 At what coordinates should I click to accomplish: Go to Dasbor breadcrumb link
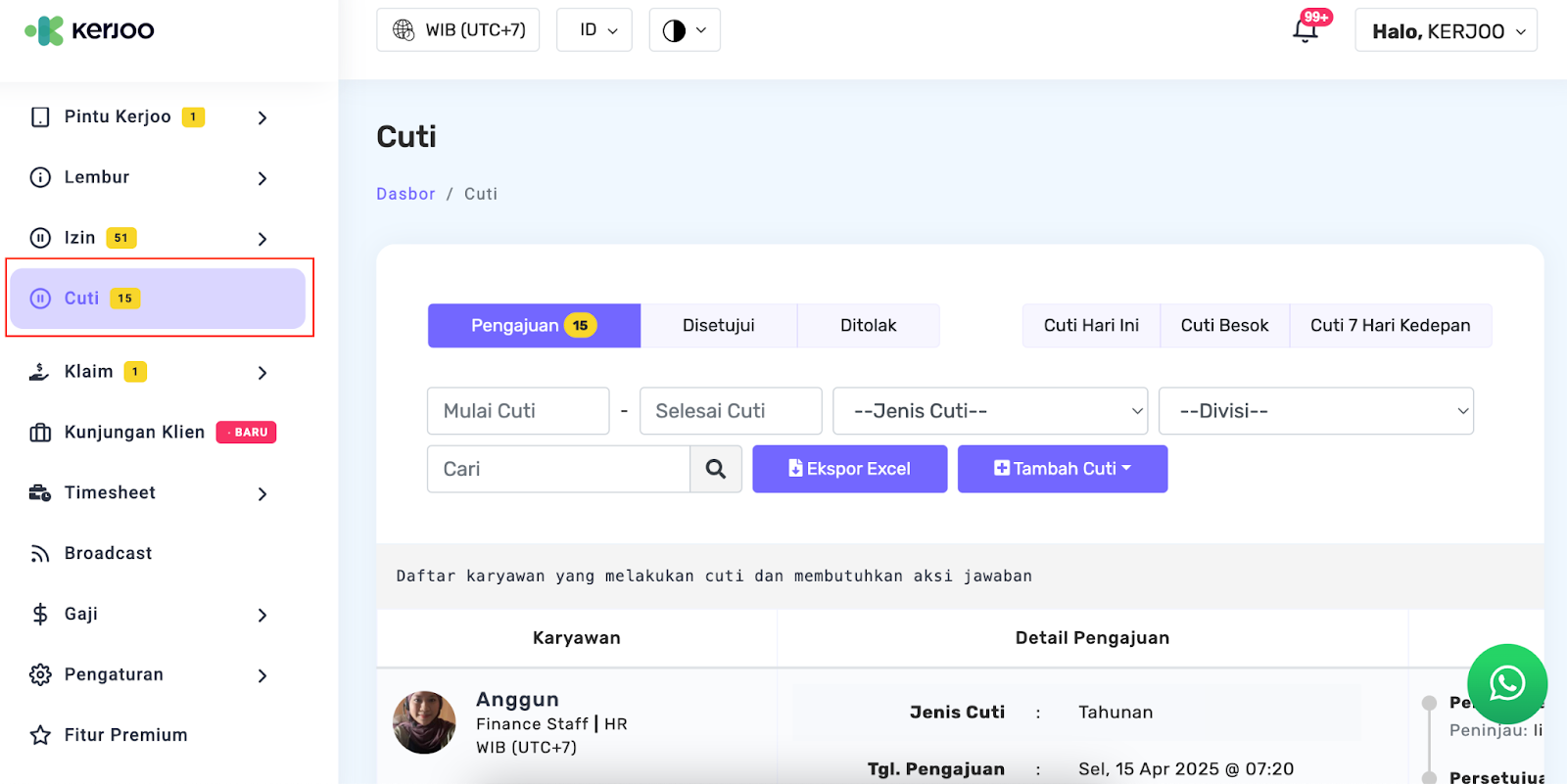(405, 194)
